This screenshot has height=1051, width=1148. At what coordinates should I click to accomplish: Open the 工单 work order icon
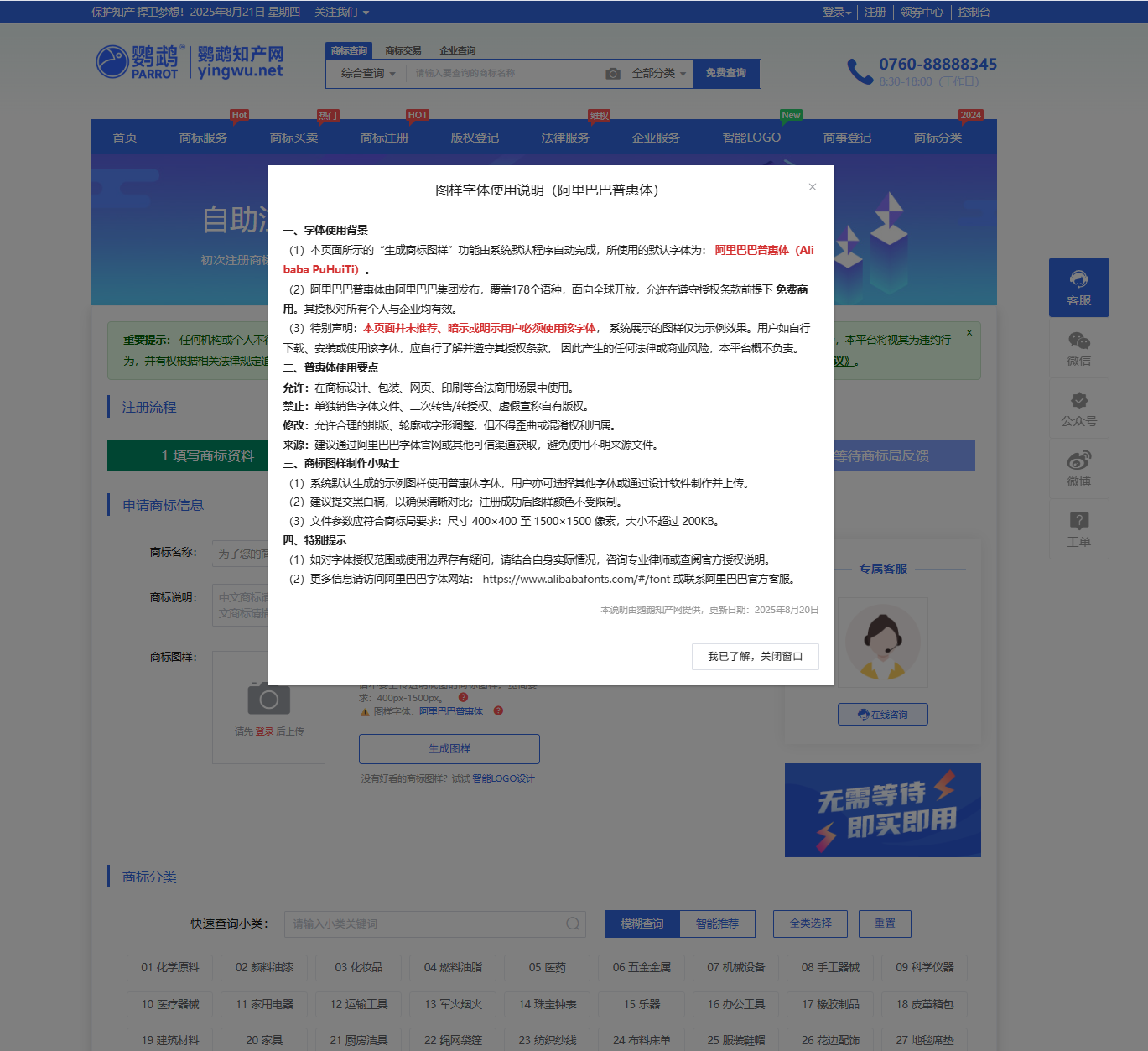tap(1078, 529)
